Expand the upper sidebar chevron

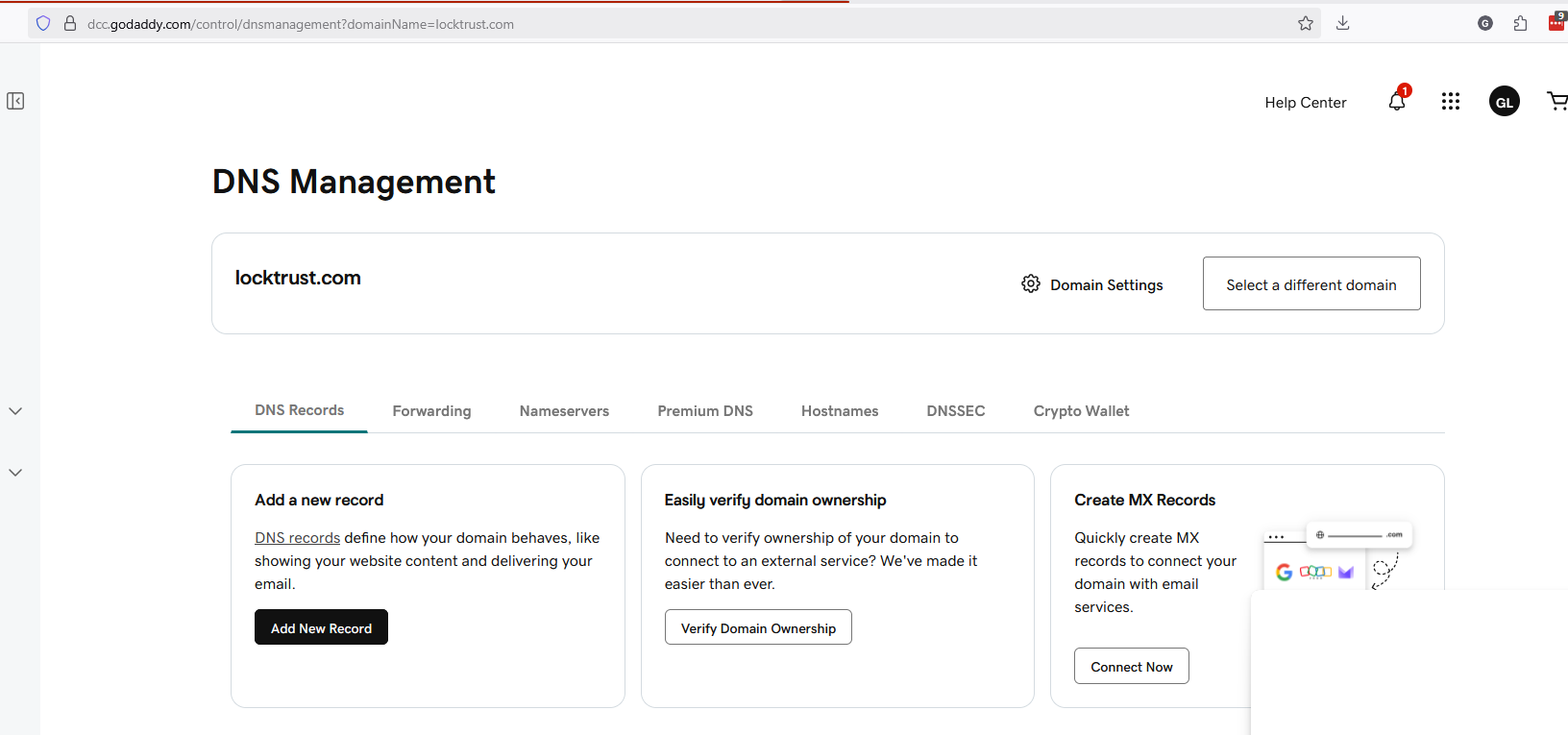pyautogui.click(x=15, y=411)
